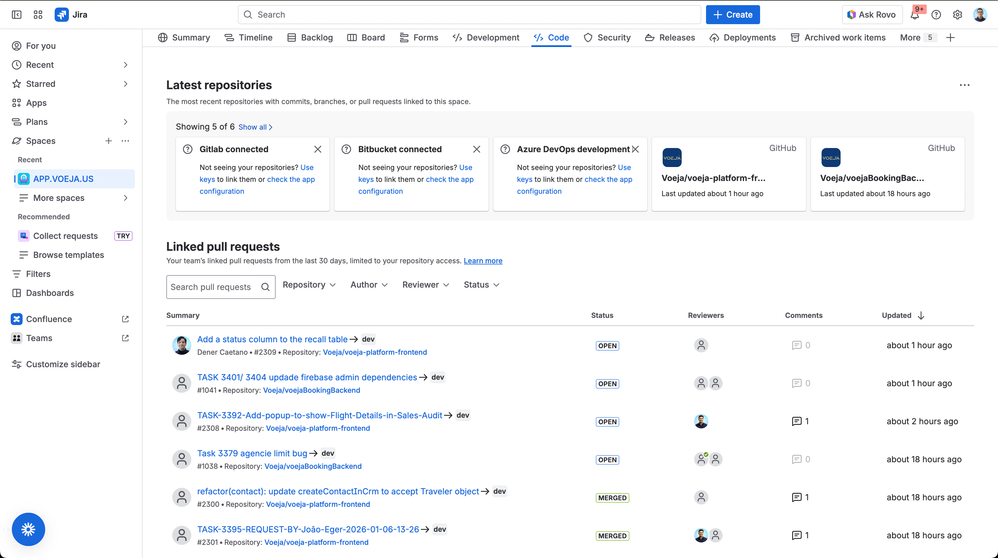Open the help question mark icon
The width and height of the screenshot is (998, 558).
pyautogui.click(x=936, y=15)
